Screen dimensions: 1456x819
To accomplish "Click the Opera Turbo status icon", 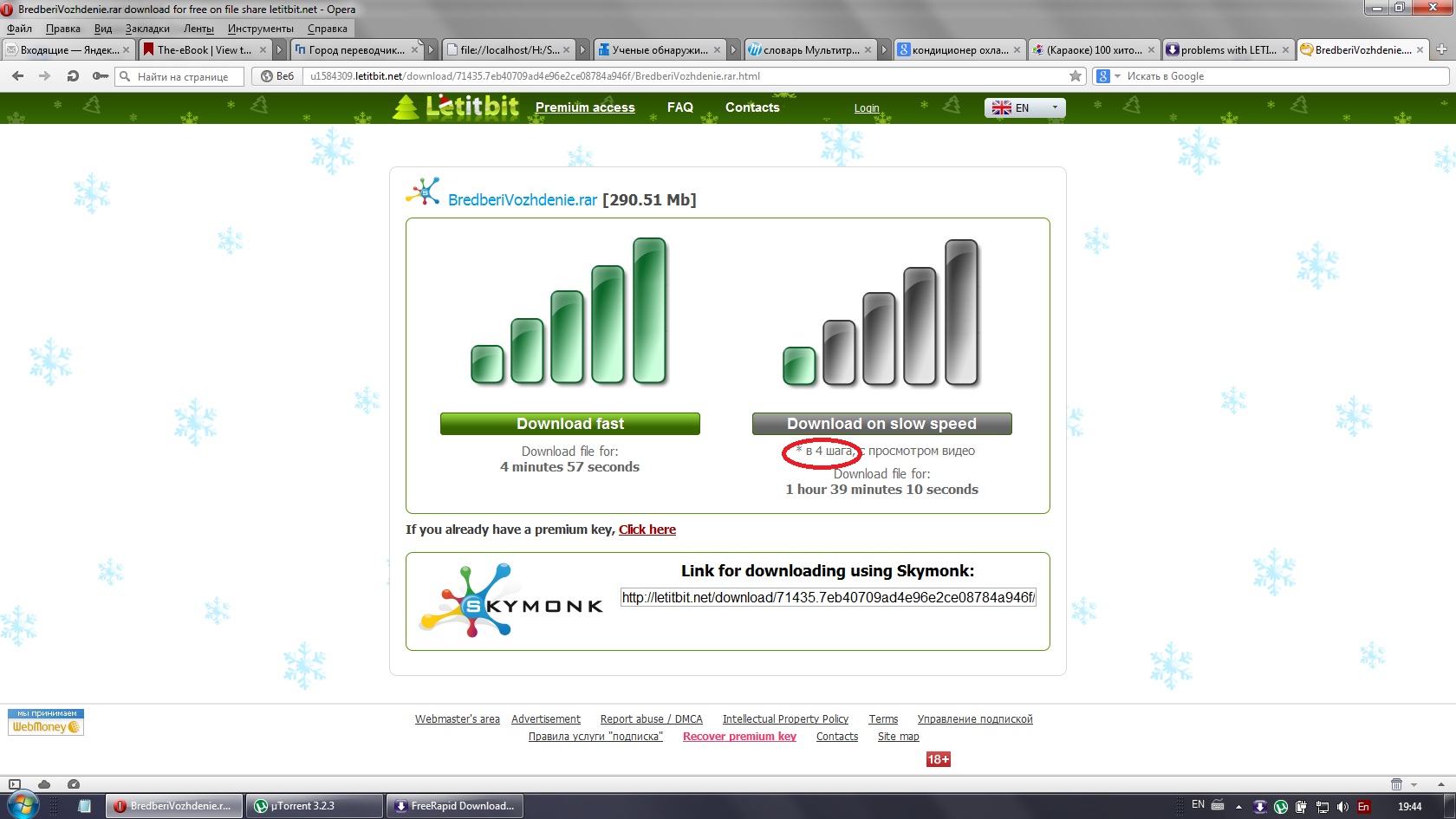I will pyautogui.click(x=74, y=783).
